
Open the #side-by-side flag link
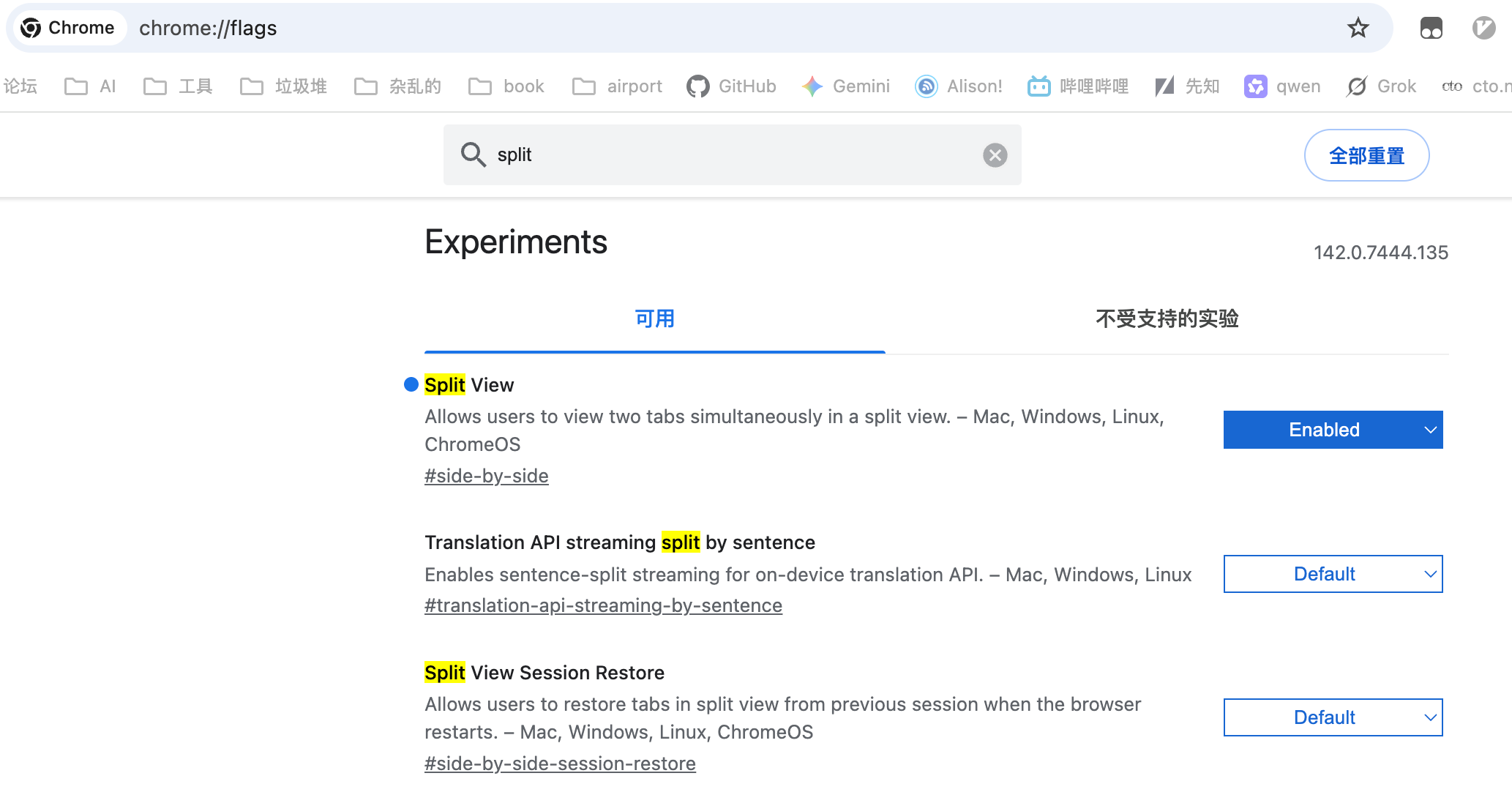tap(486, 475)
